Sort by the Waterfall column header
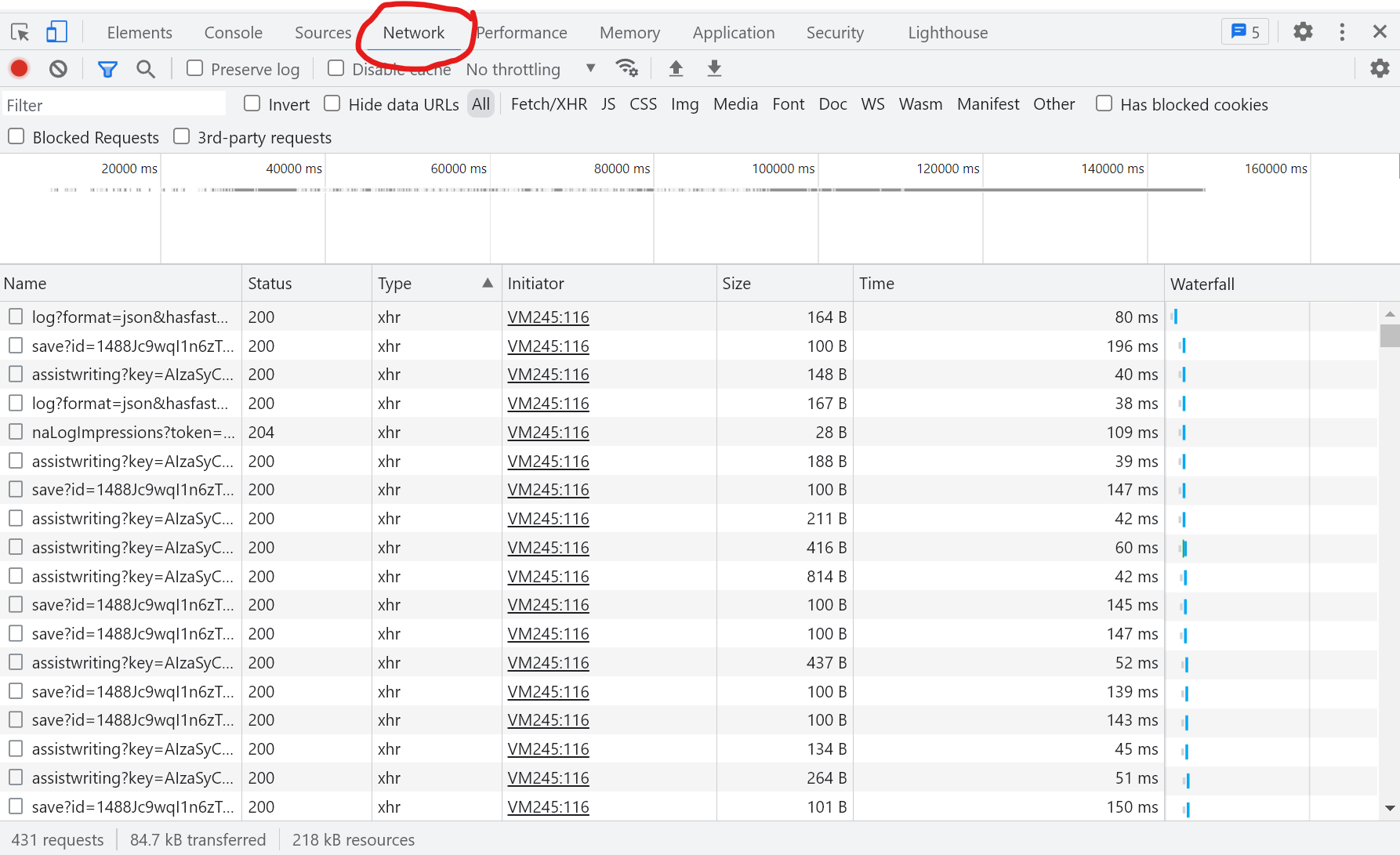 [1282, 283]
